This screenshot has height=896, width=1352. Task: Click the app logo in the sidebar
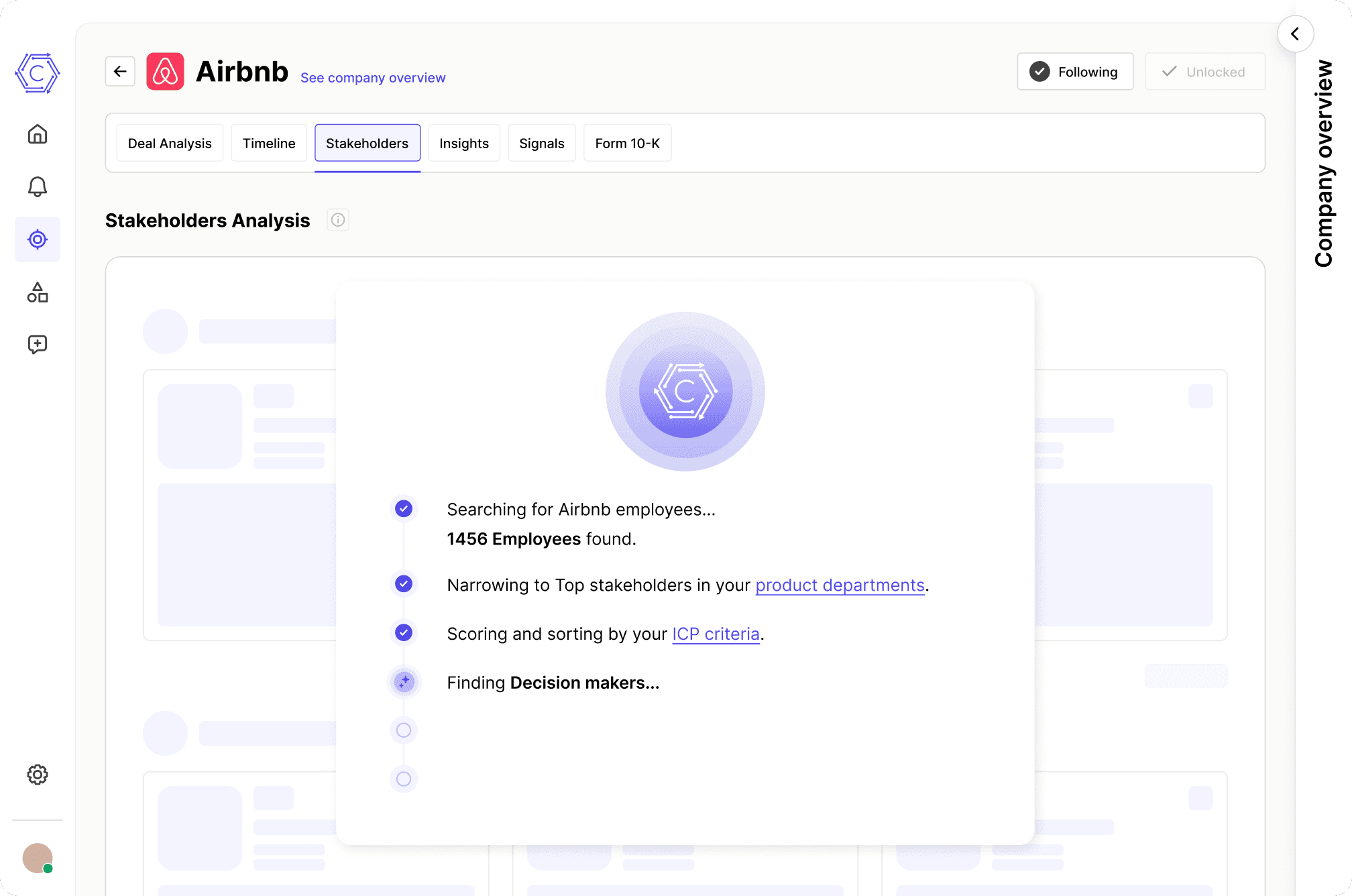click(x=38, y=73)
